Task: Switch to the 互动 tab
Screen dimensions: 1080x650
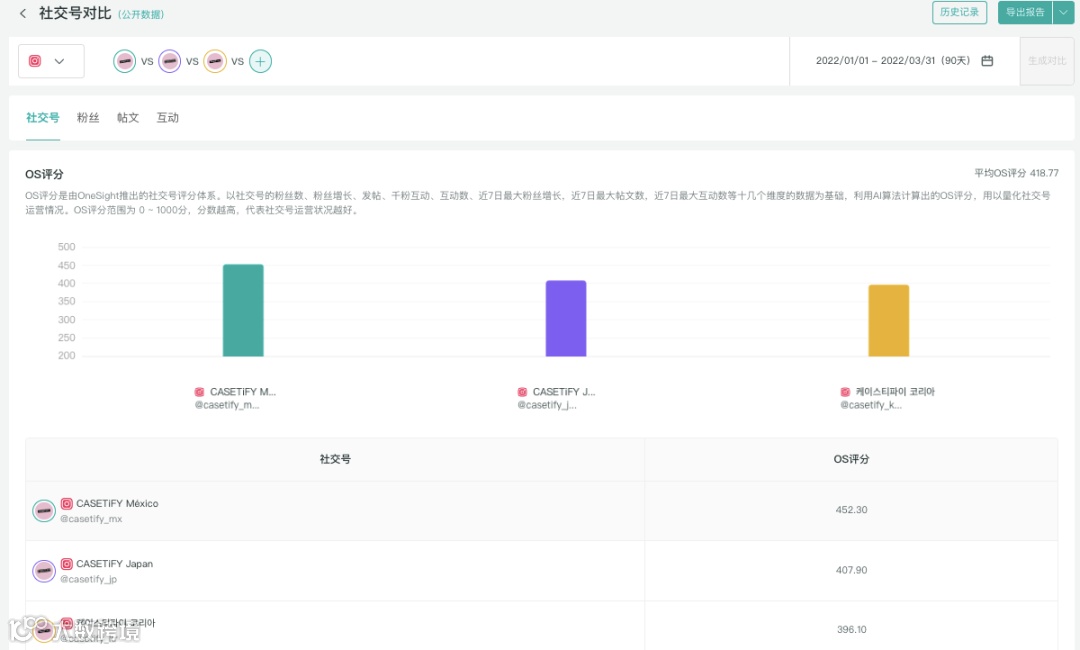Action: pos(167,118)
